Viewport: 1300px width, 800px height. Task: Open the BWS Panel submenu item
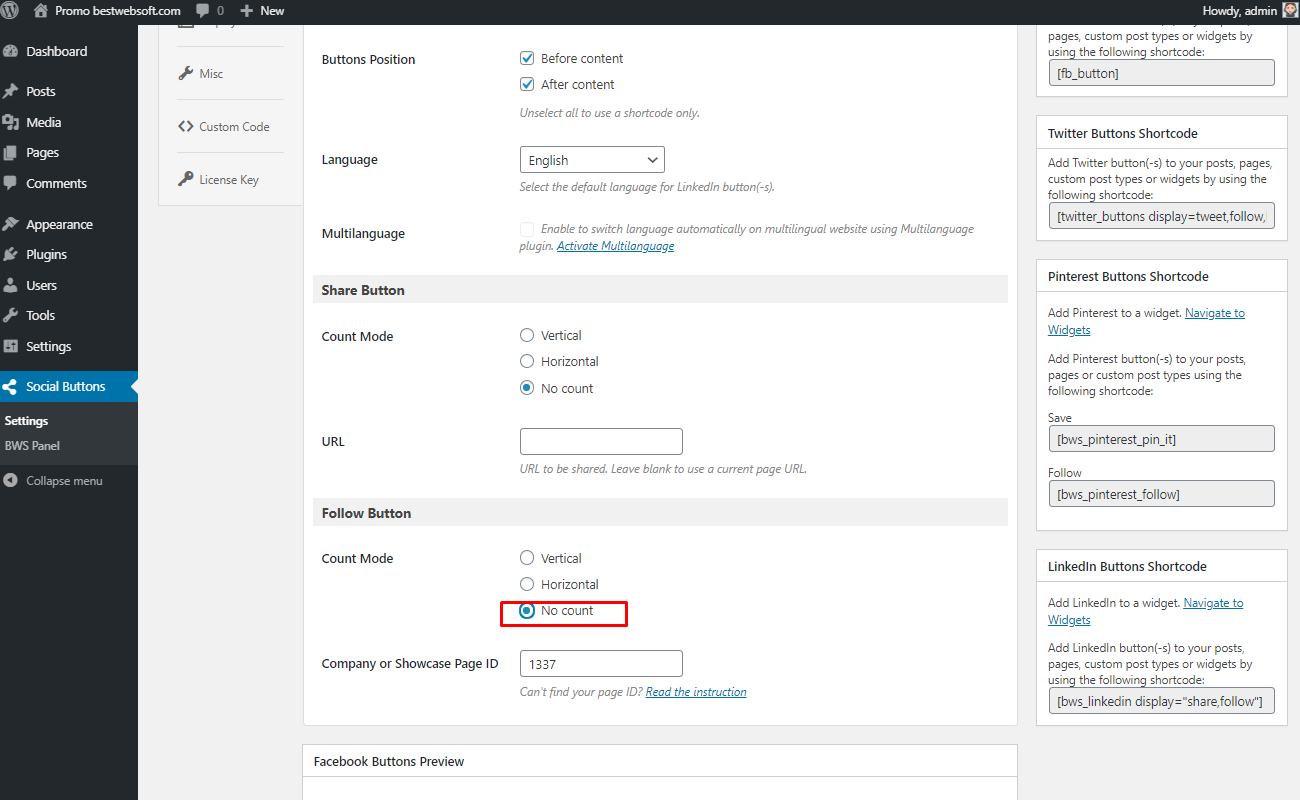click(x=33, y=446)
